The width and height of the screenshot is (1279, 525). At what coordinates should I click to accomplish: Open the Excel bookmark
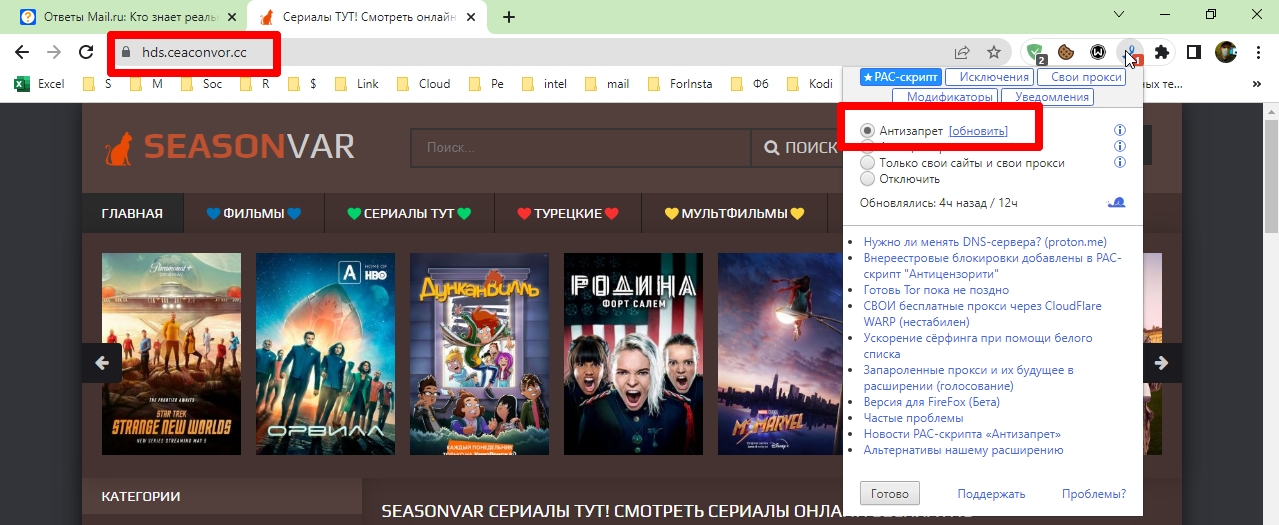39,84
